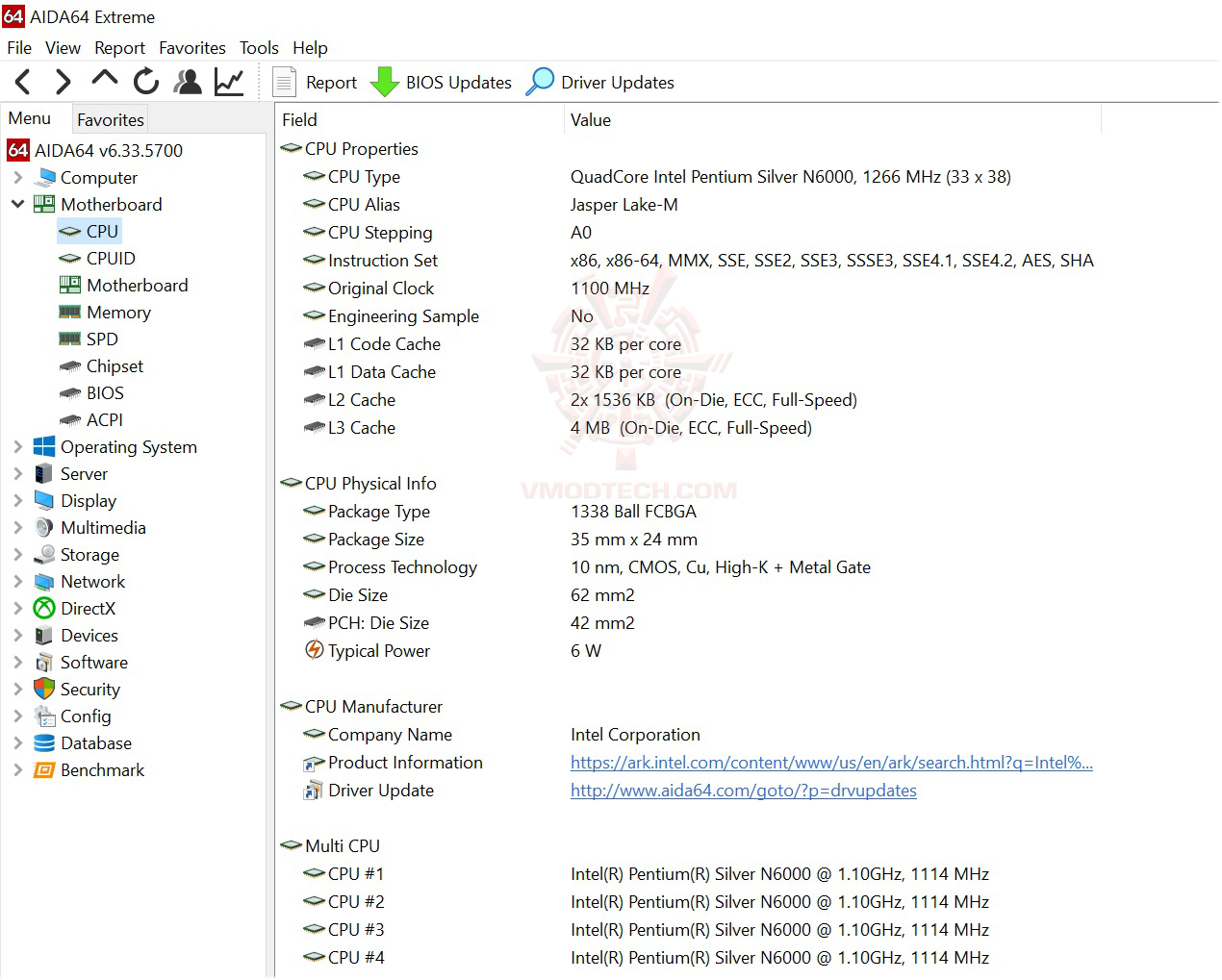Open the aida64.com driver updates link
Screen dimensions: 1222x980
[744, 792]
